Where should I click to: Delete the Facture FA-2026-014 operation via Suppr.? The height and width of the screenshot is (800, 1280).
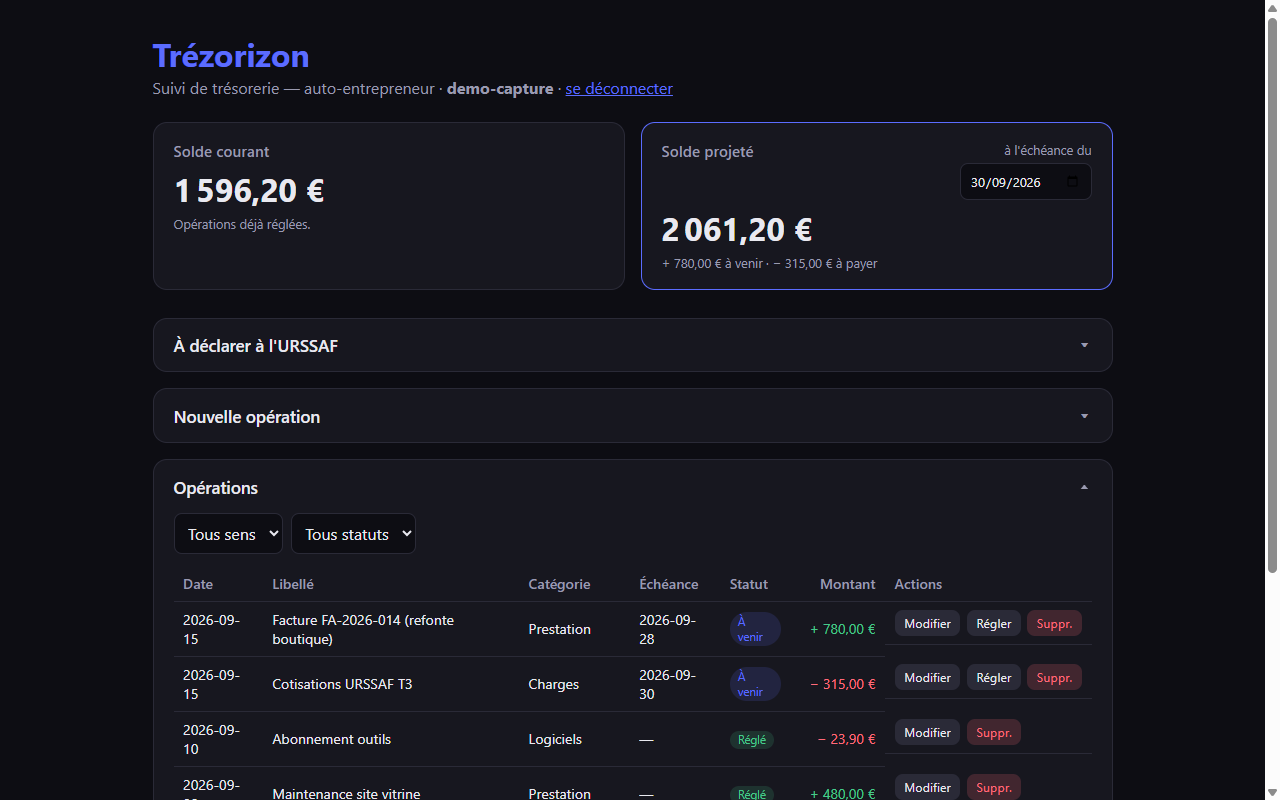1054,623
